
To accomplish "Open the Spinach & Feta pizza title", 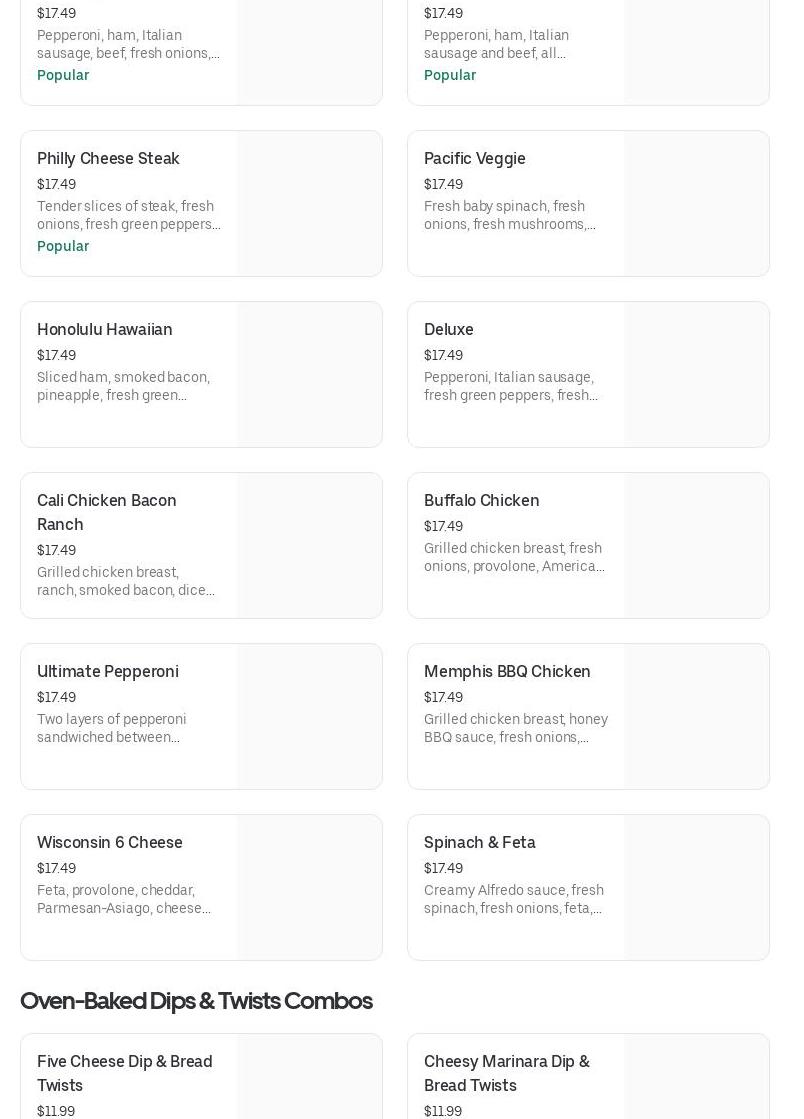I will pyautogui.click(x=479, y=843).
